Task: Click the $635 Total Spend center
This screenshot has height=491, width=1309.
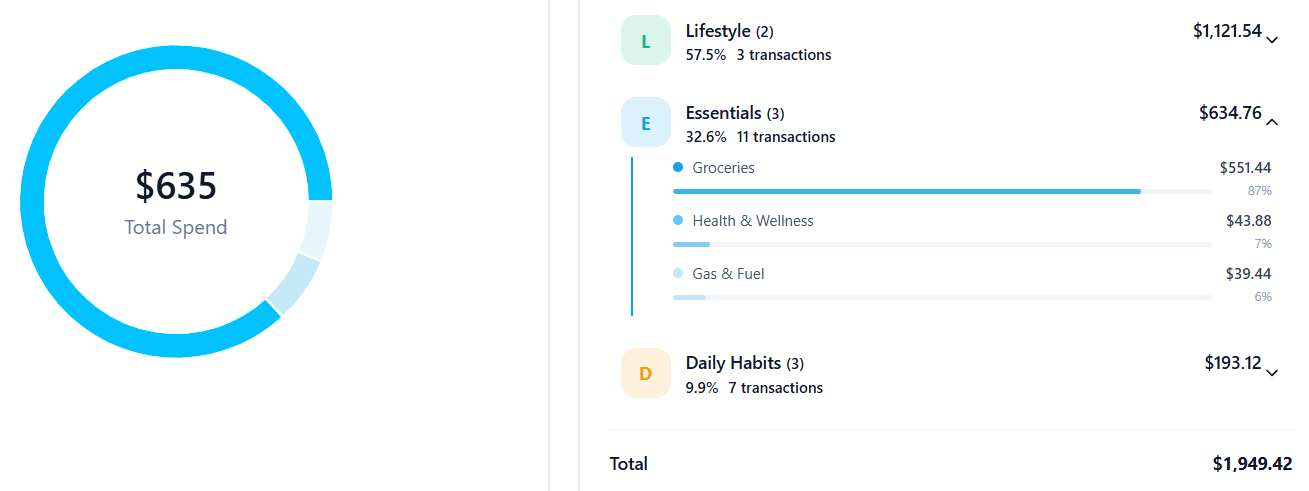Action: pos(176,201)
